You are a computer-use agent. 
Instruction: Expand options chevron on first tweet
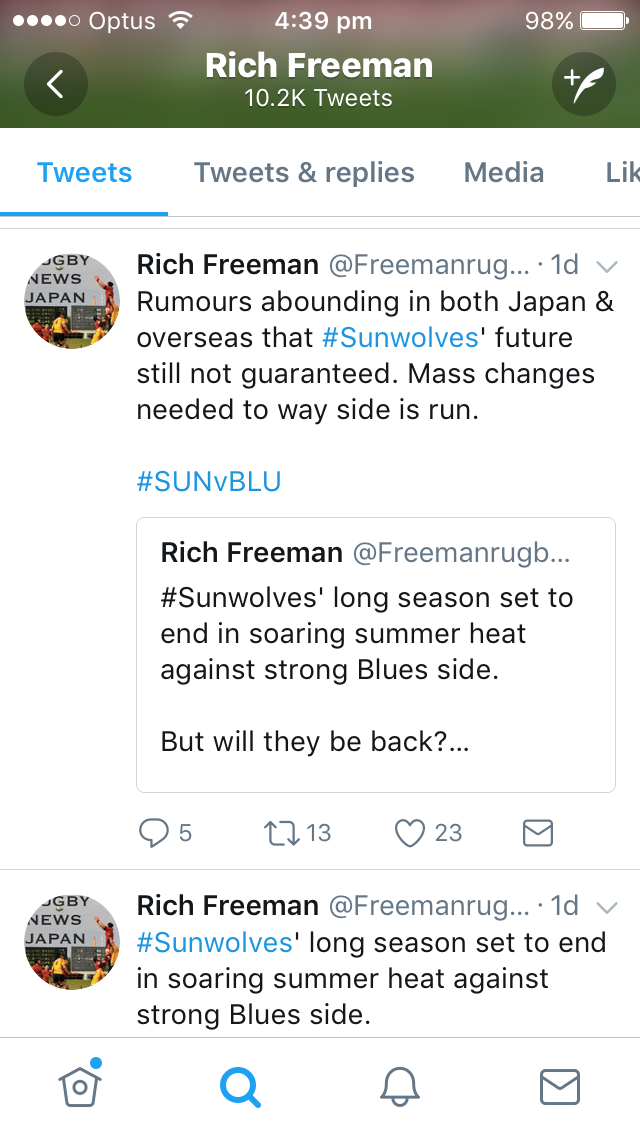tap(606, 265)
